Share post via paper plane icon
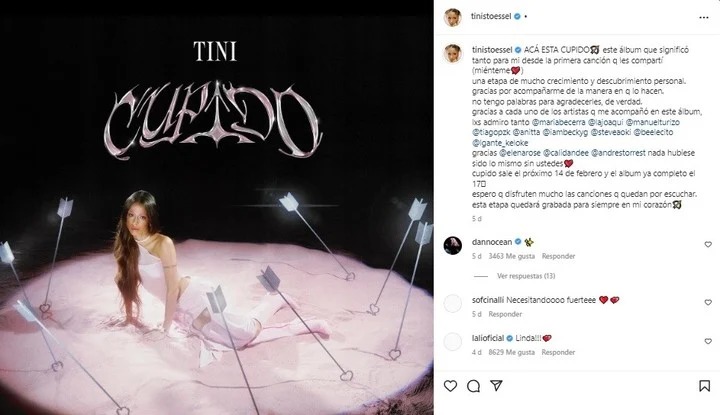720x415 pixels. [x=496, y=385]
